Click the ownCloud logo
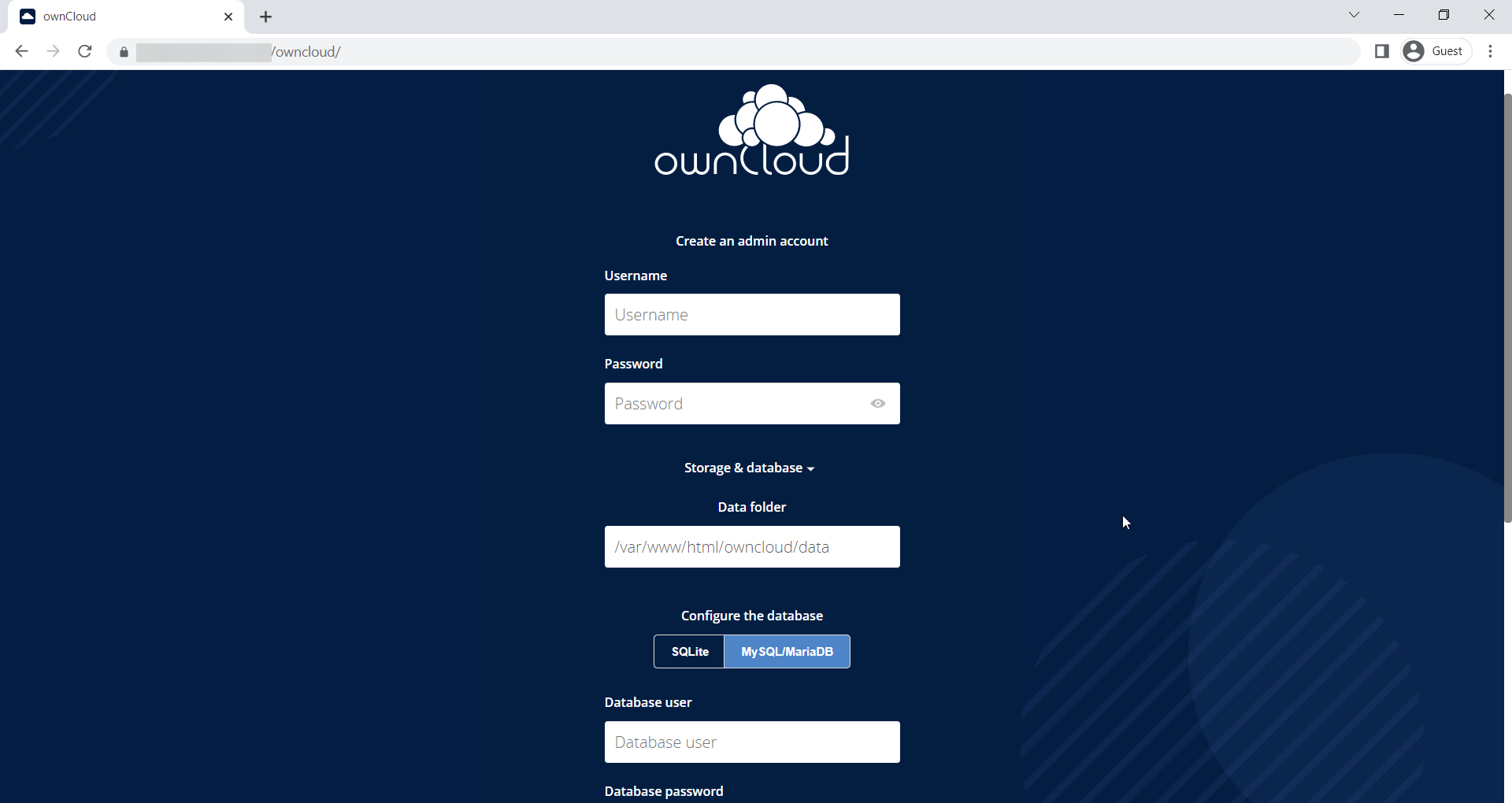Viewport: 1512px width, 803px height. tap(752, 130)
